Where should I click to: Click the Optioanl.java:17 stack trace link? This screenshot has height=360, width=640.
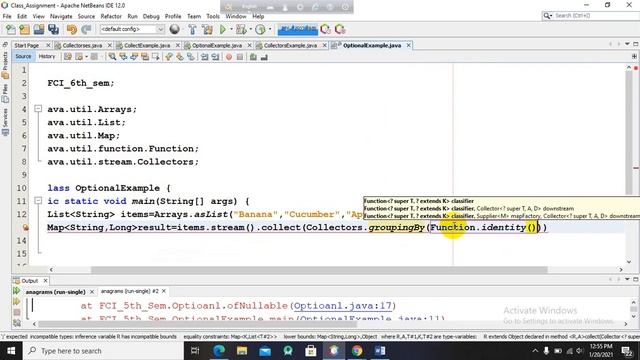(x=343, y=306)
